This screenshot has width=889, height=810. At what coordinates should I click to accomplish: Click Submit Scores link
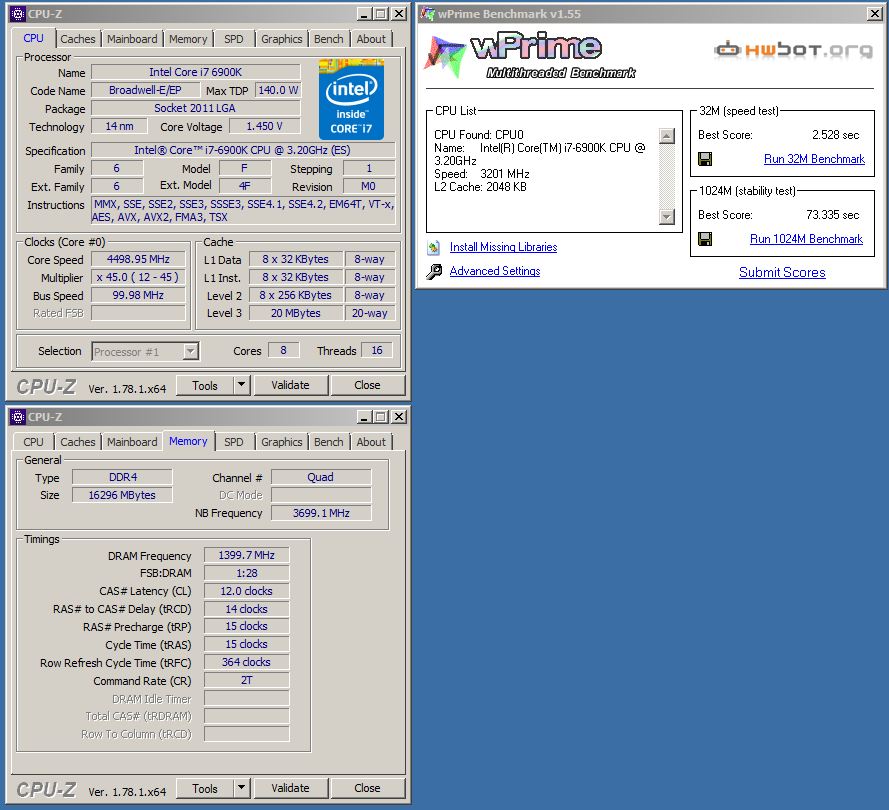point(782,273)
